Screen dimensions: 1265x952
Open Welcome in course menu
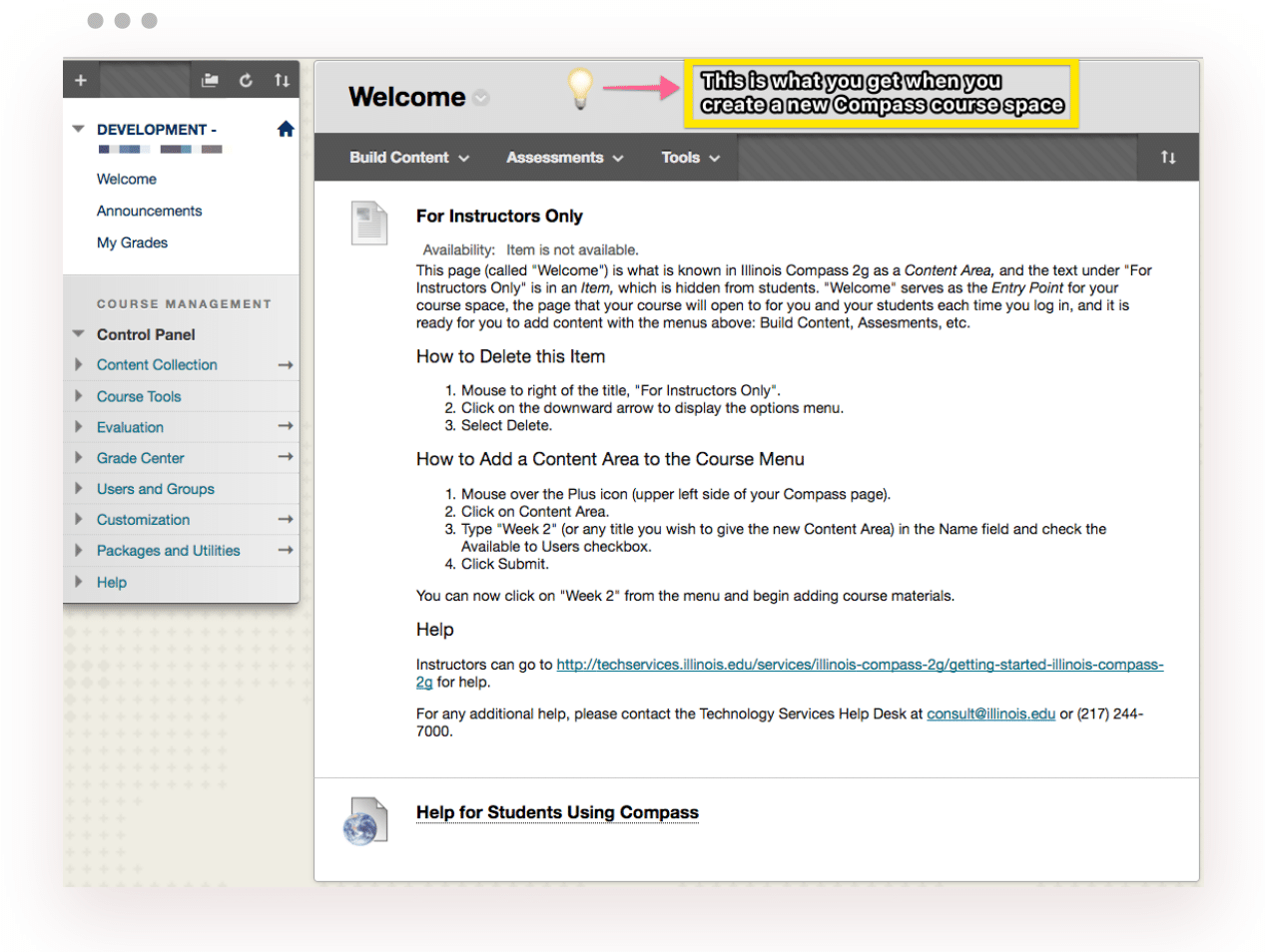[127, 180]
